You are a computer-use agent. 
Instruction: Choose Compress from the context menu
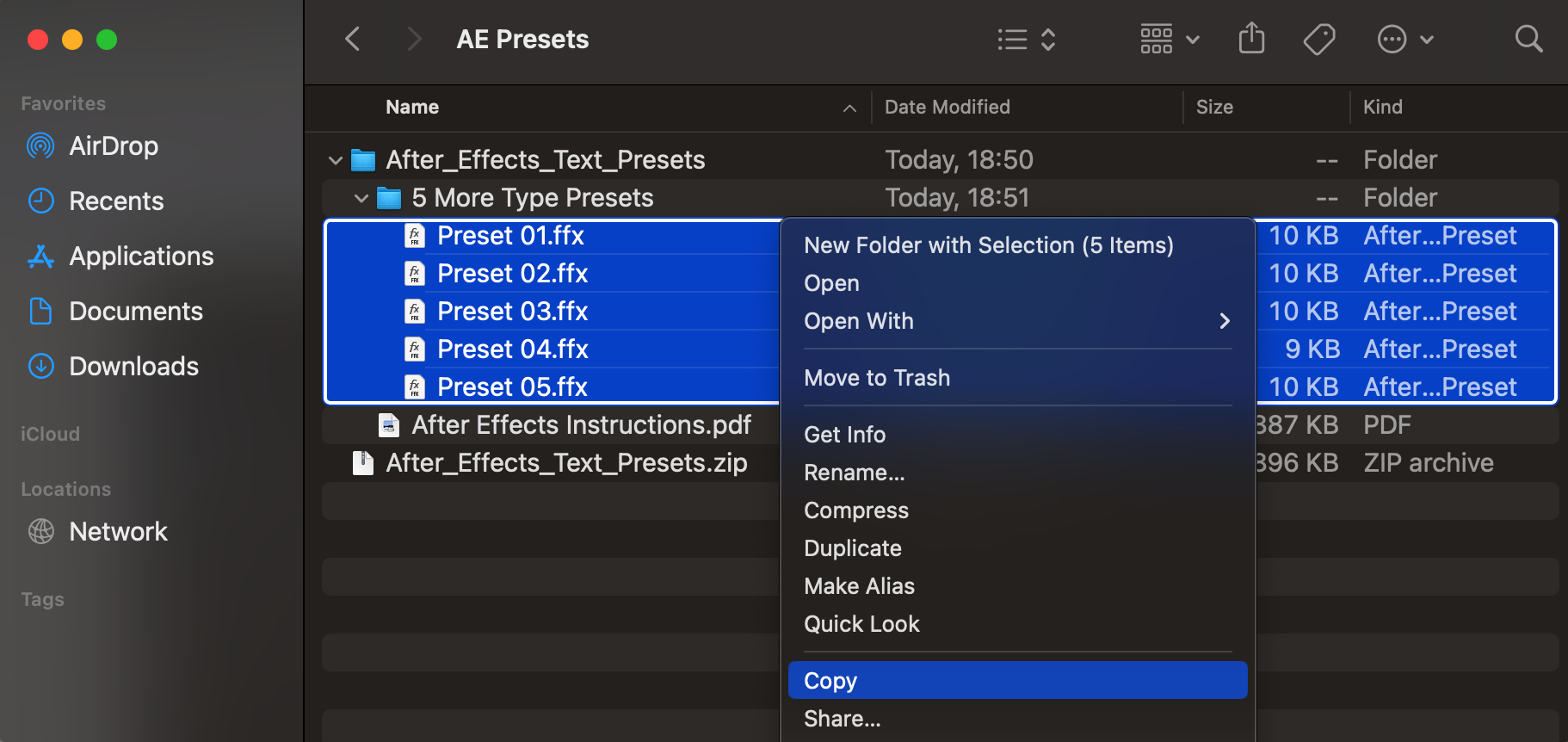[856, 510]
